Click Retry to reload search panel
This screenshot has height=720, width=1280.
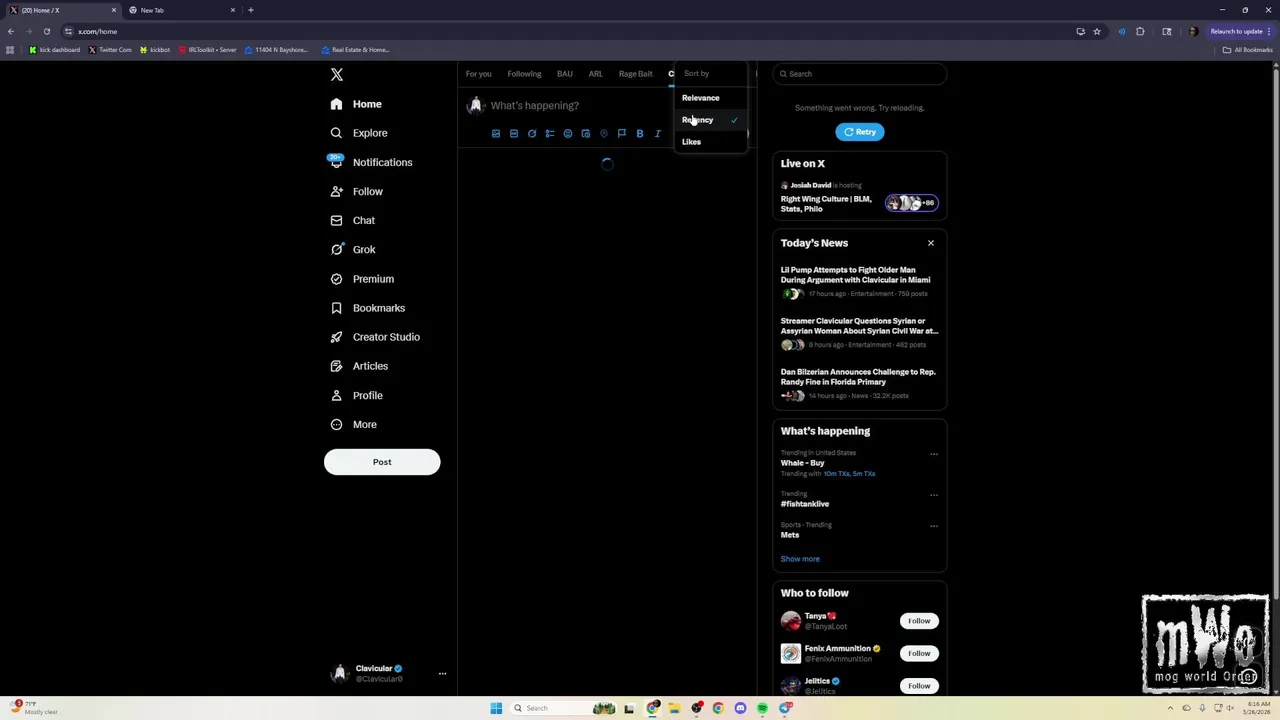[860, 132]
